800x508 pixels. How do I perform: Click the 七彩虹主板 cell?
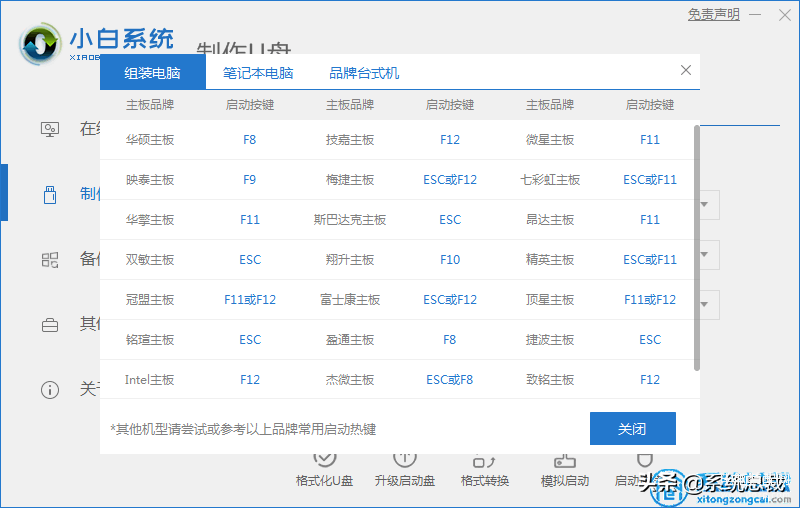tap(550, 180)
